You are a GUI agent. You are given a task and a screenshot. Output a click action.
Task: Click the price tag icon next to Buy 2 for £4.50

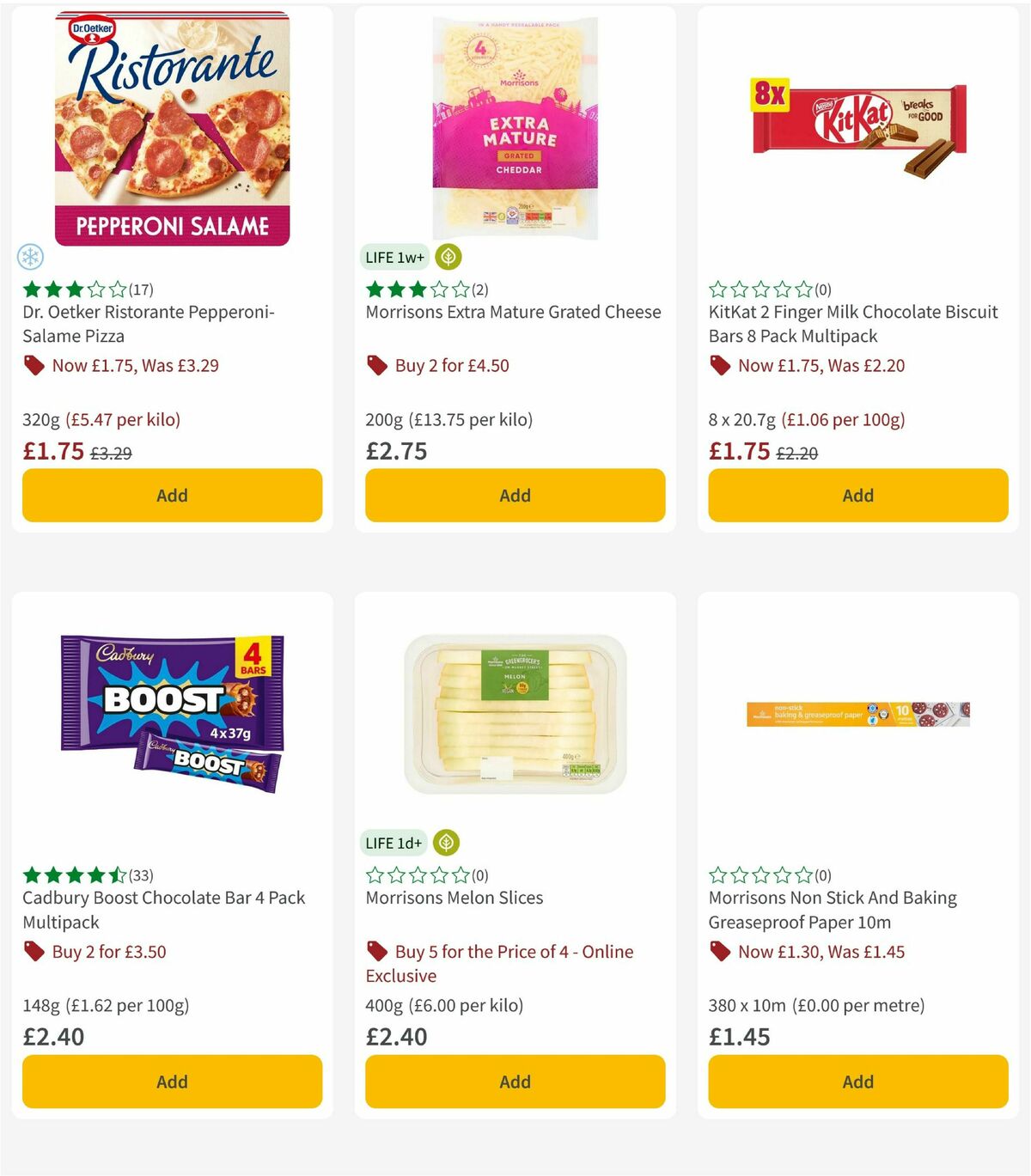(x=375, y=364)
